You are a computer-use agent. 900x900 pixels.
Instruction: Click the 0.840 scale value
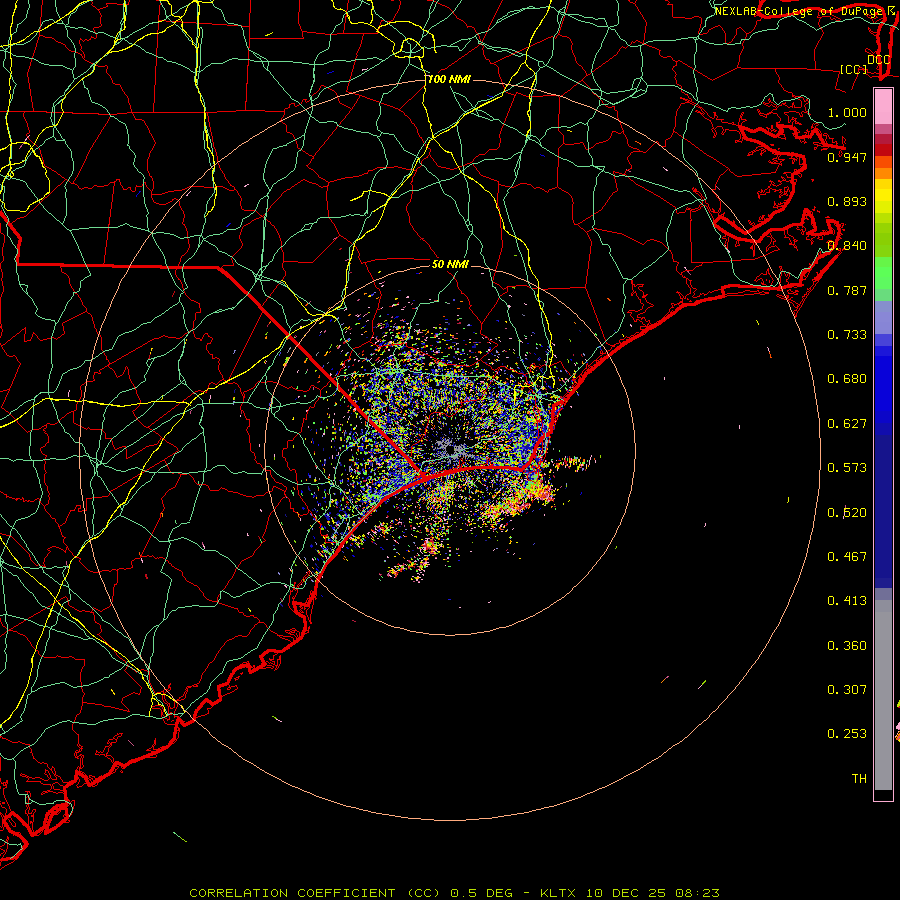point(847,246)
